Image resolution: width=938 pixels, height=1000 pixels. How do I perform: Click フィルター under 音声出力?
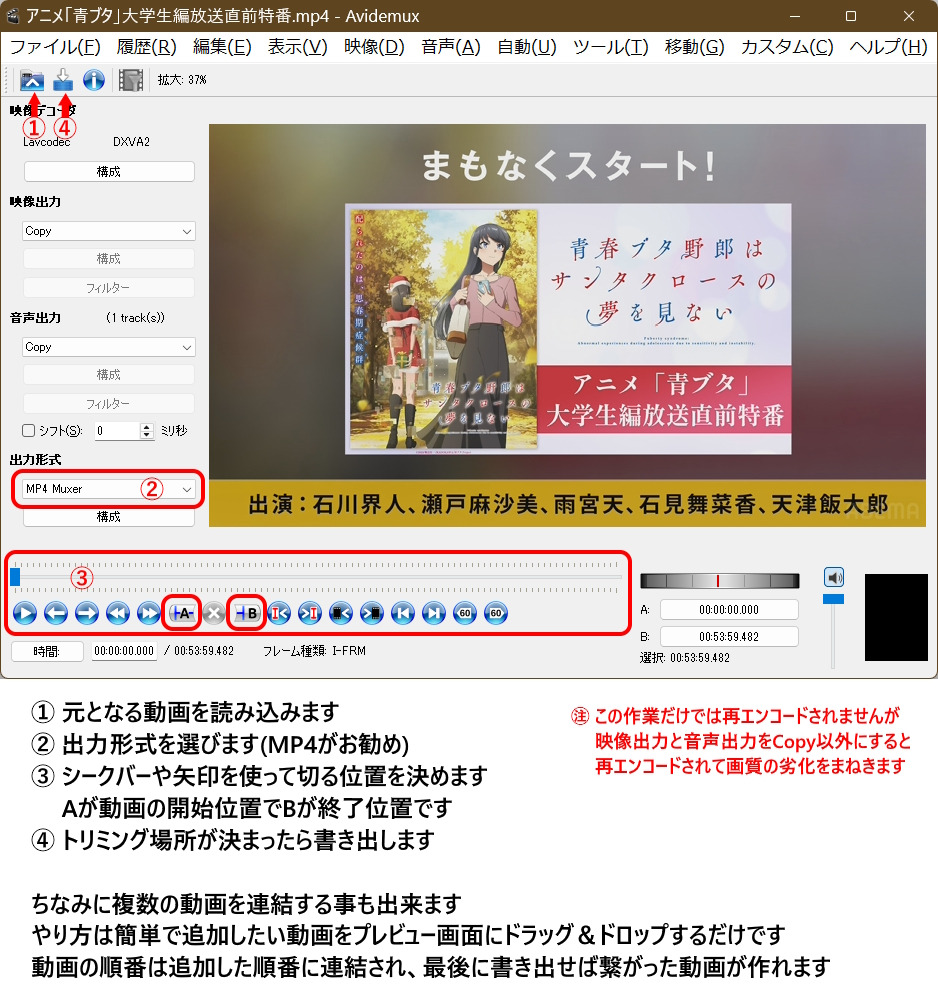click(x=109, y=404)
